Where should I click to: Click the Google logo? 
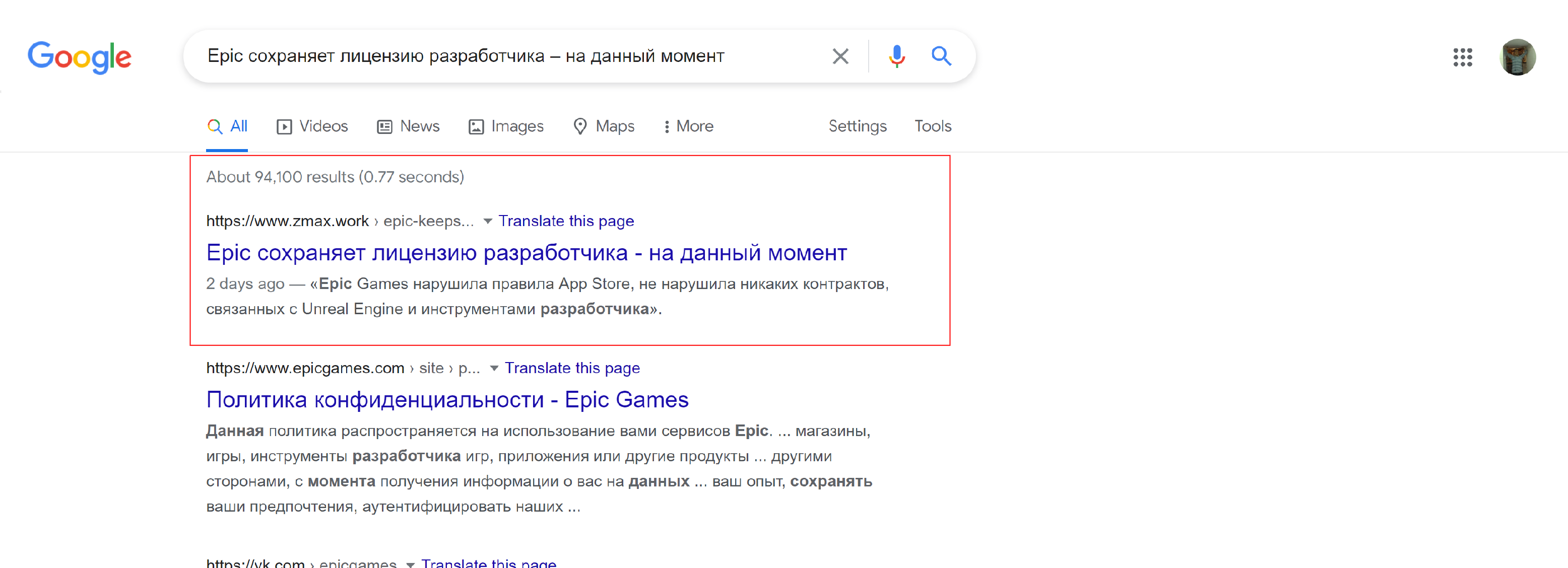[x=79, y=57]
